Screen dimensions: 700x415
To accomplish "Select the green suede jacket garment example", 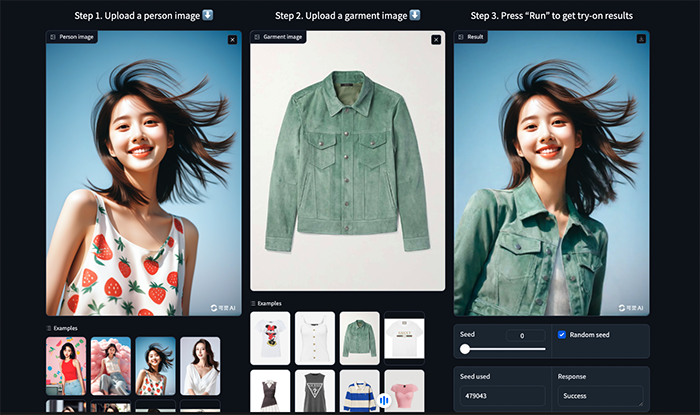I will 359,337.
